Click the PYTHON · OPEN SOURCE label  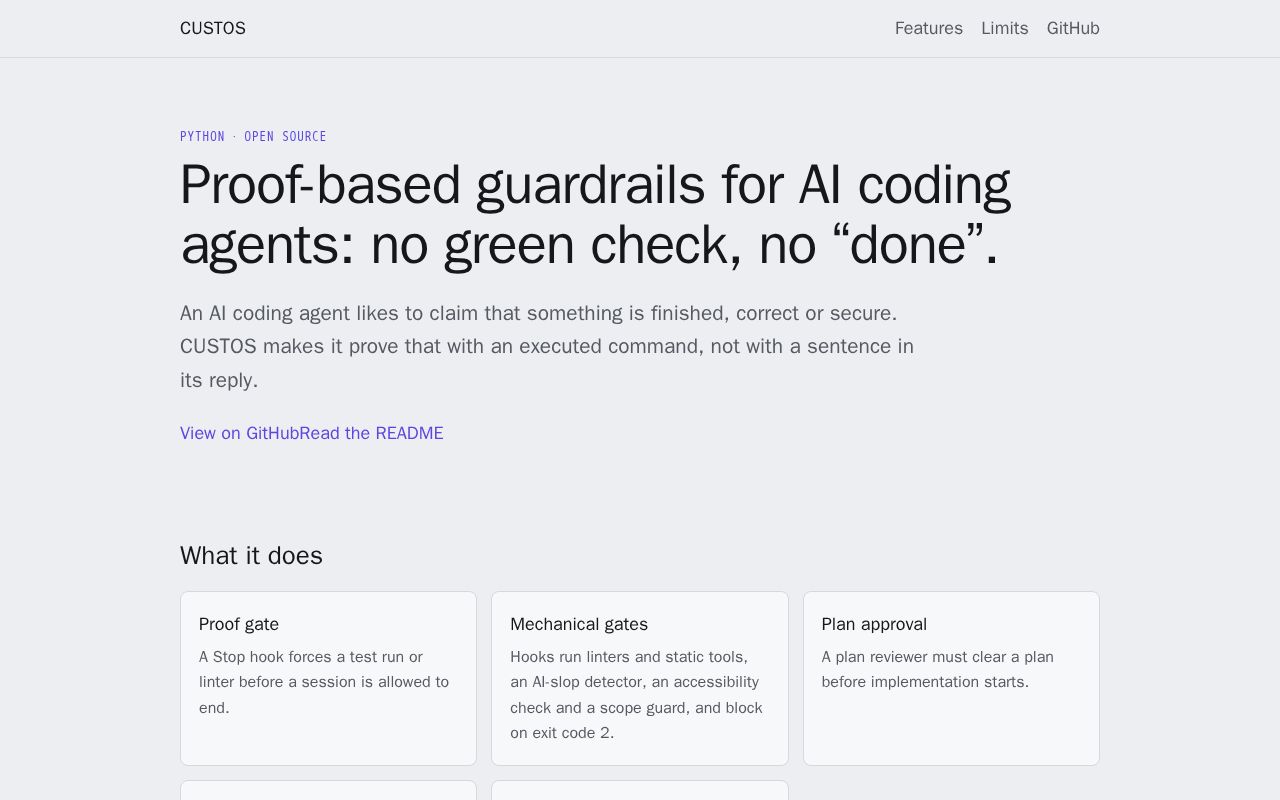pos(253,136)
